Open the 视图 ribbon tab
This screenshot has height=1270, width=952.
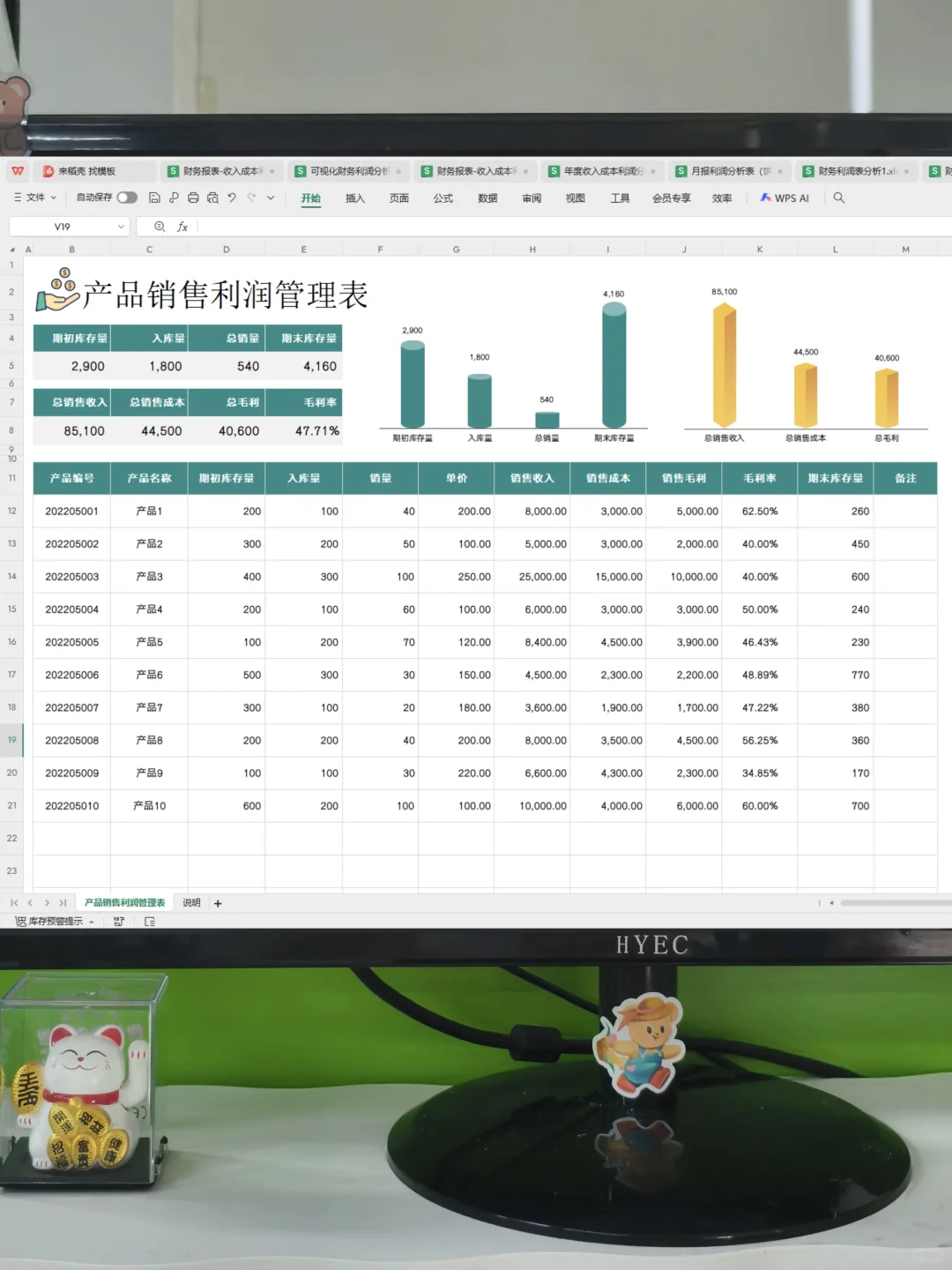[576, 198]
